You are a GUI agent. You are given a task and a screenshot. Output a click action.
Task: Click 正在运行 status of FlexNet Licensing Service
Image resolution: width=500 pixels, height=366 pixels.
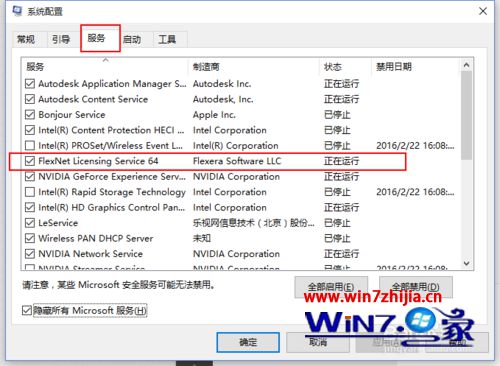click(x=341, y=161)
